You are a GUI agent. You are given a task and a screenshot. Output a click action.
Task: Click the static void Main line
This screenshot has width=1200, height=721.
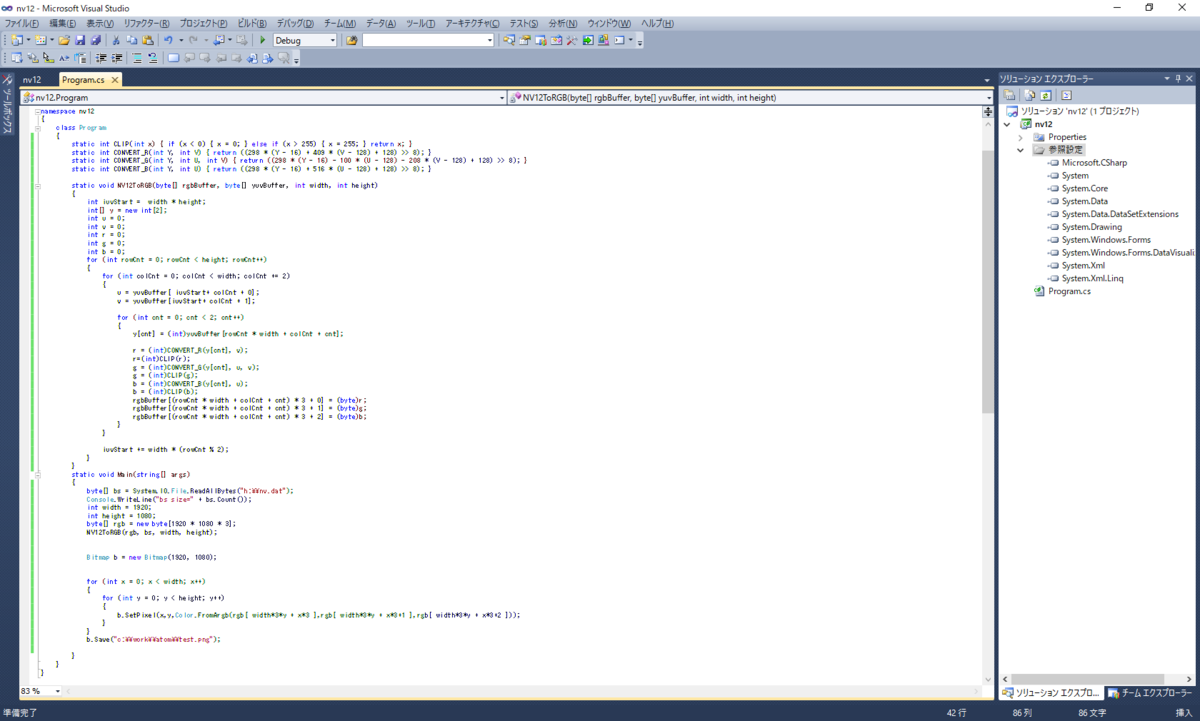point(131,474)
